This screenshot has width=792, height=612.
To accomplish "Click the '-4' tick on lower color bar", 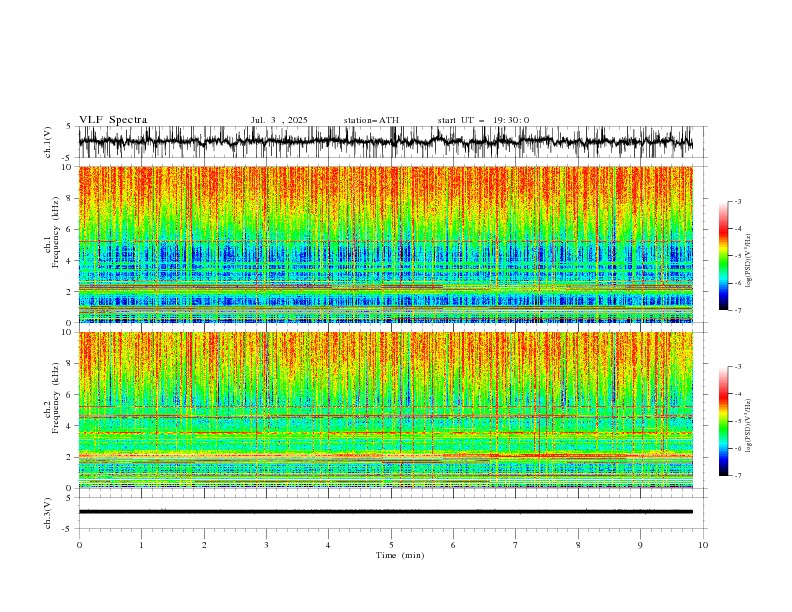I will tap(738, 394).
